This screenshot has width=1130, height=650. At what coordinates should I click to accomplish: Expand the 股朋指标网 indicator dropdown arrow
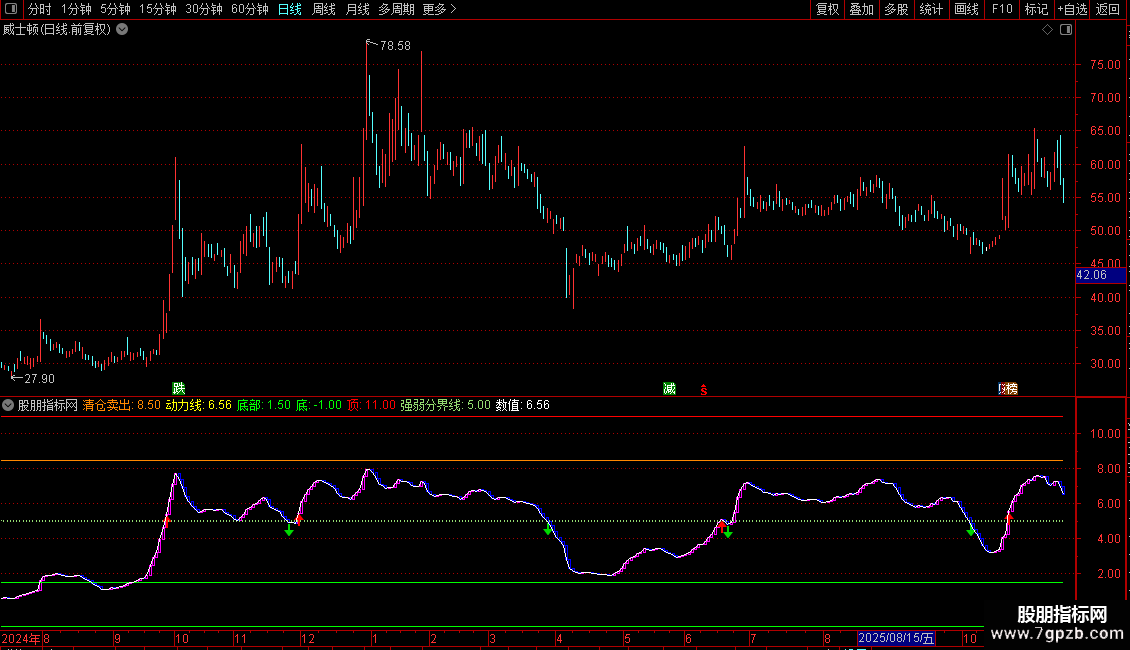coord(8,405)
